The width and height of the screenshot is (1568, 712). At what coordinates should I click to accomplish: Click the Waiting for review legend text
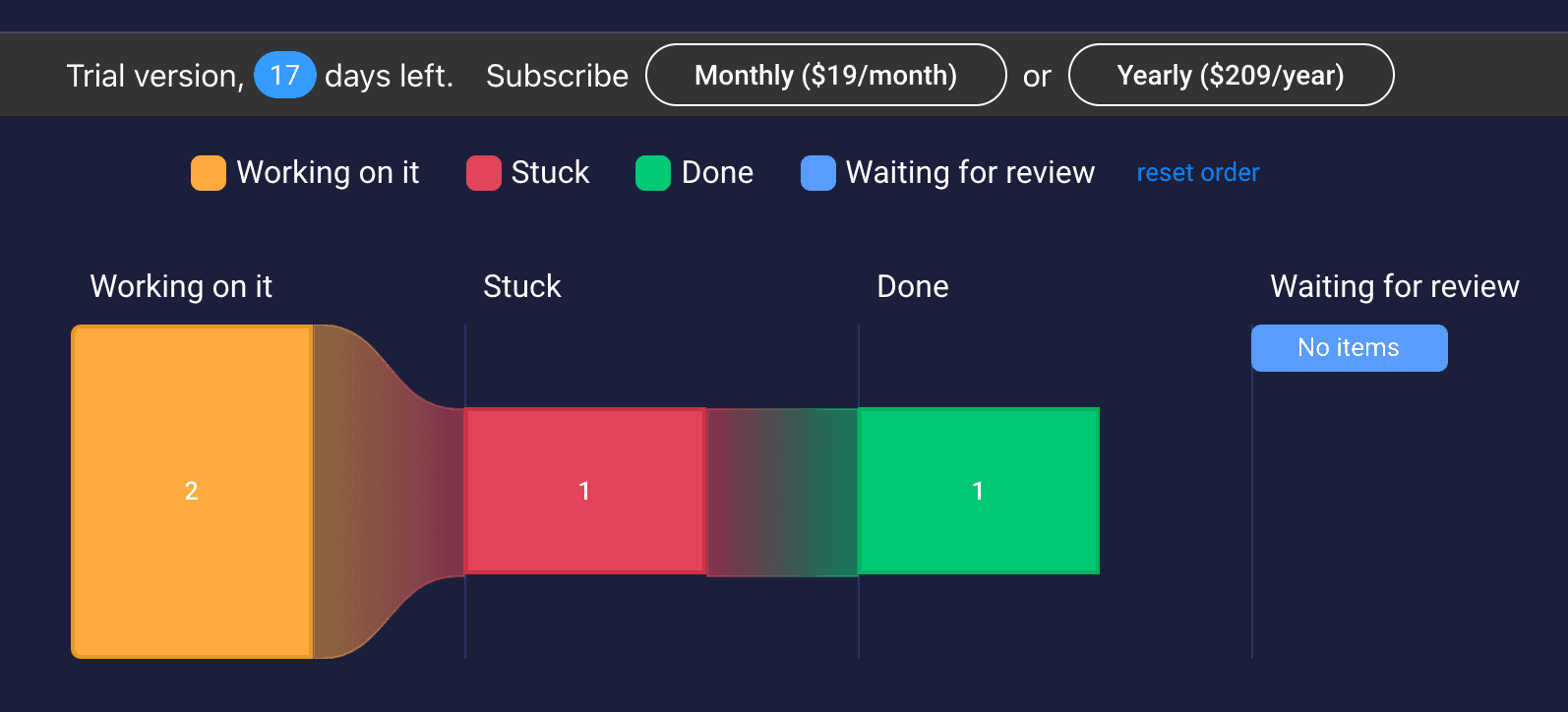pos(970,173)
